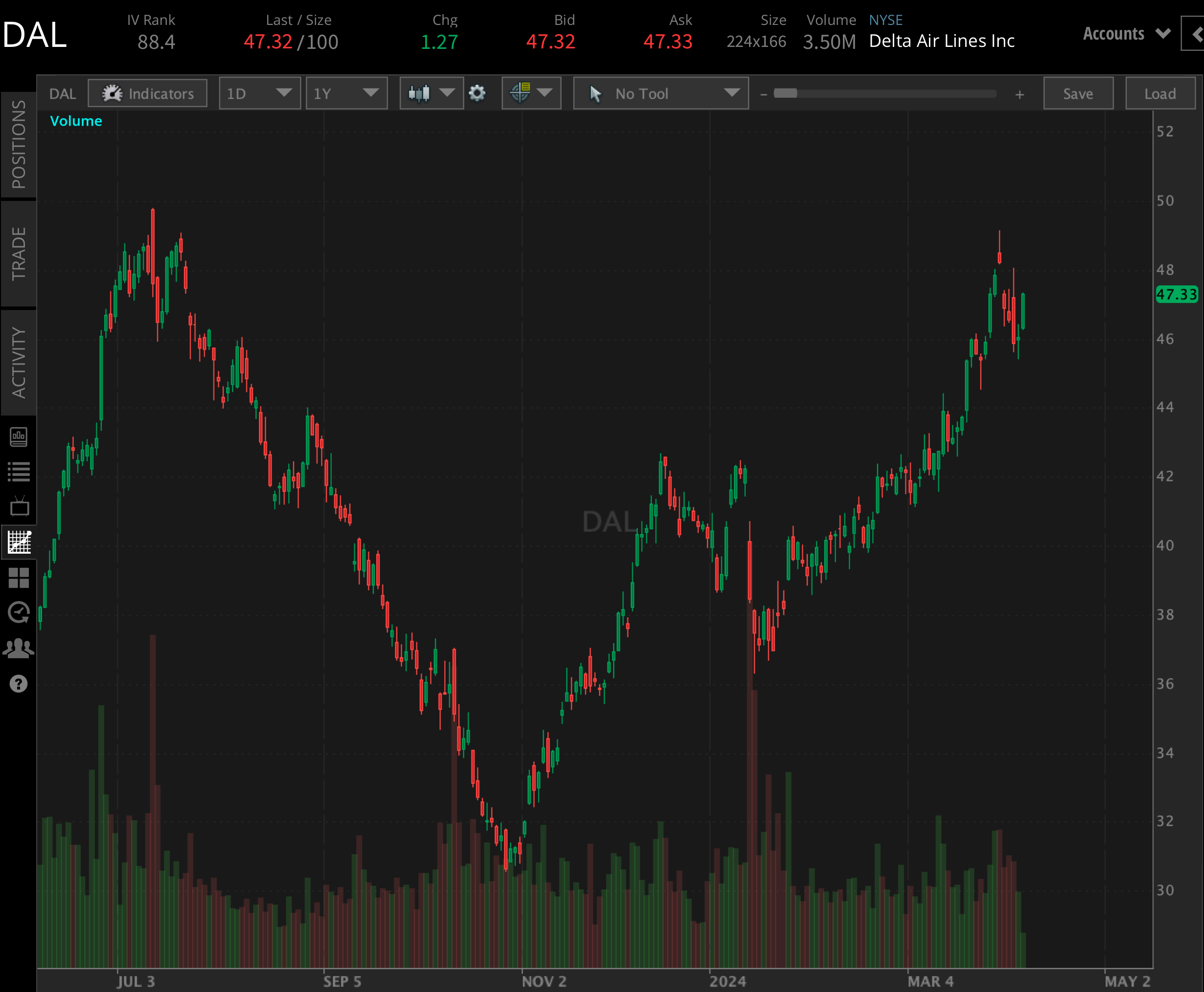Screen dimensions: 1204x992
Task: Toggle the Volume indicator label
Action: coord(76,121)
